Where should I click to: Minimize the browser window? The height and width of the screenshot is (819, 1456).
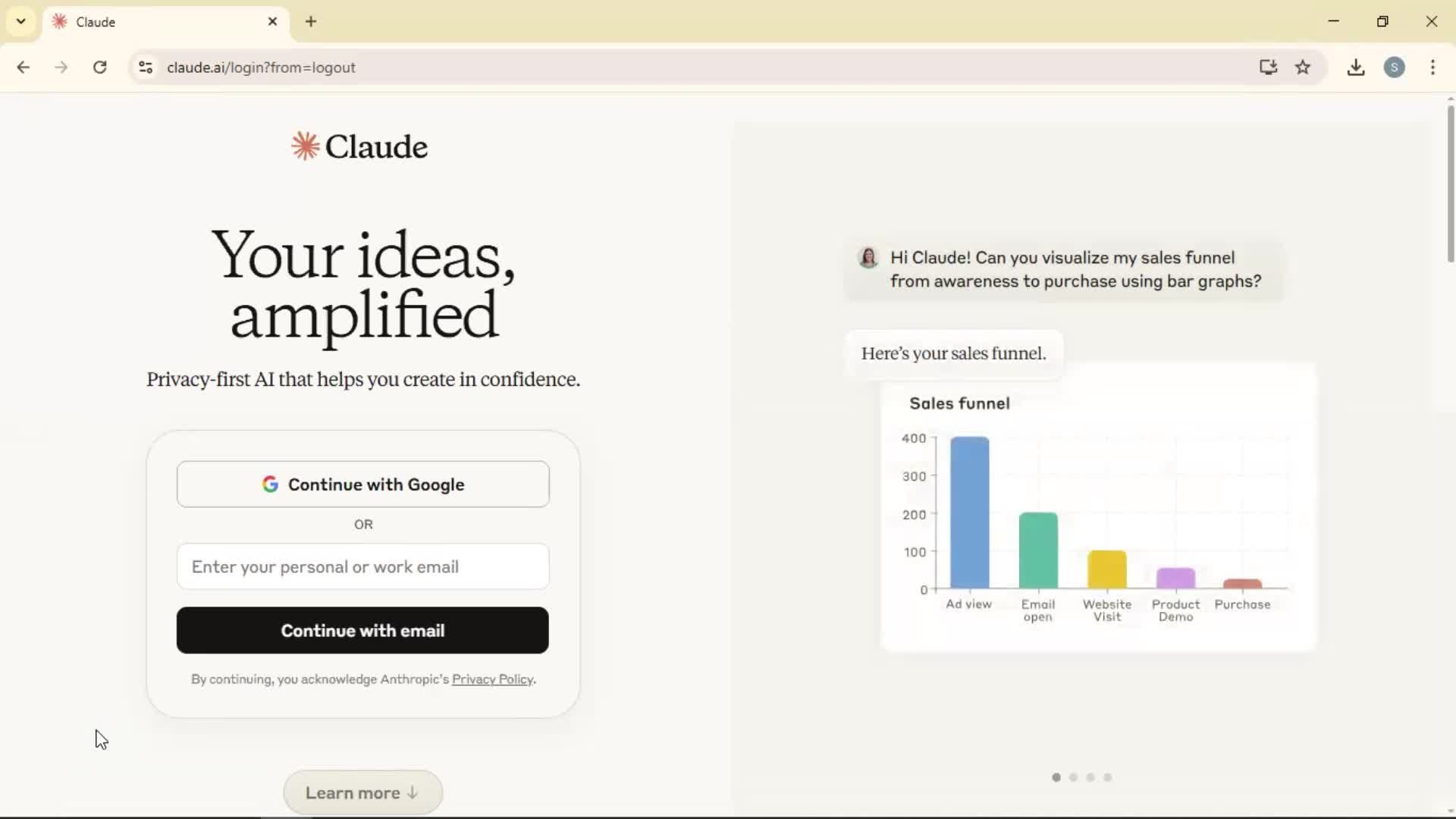tap(1334, 21)
